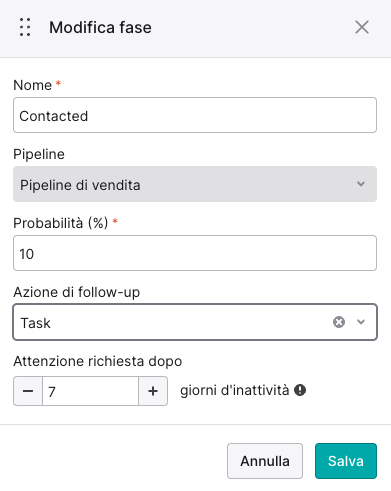
Task: Click the Nome field label
Action: (x=33, y=85)
